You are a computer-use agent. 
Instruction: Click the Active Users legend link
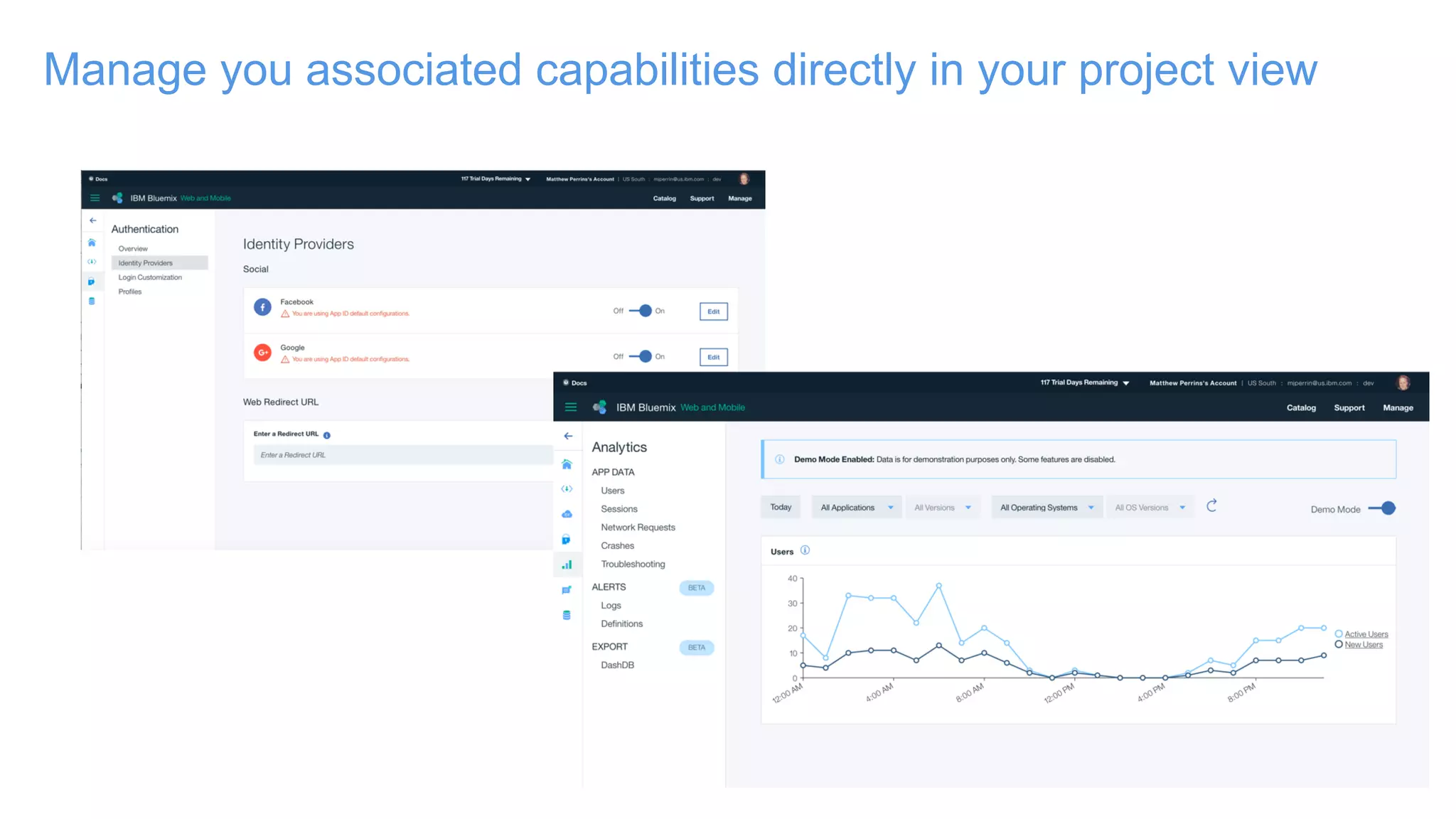pos(1366,634)
